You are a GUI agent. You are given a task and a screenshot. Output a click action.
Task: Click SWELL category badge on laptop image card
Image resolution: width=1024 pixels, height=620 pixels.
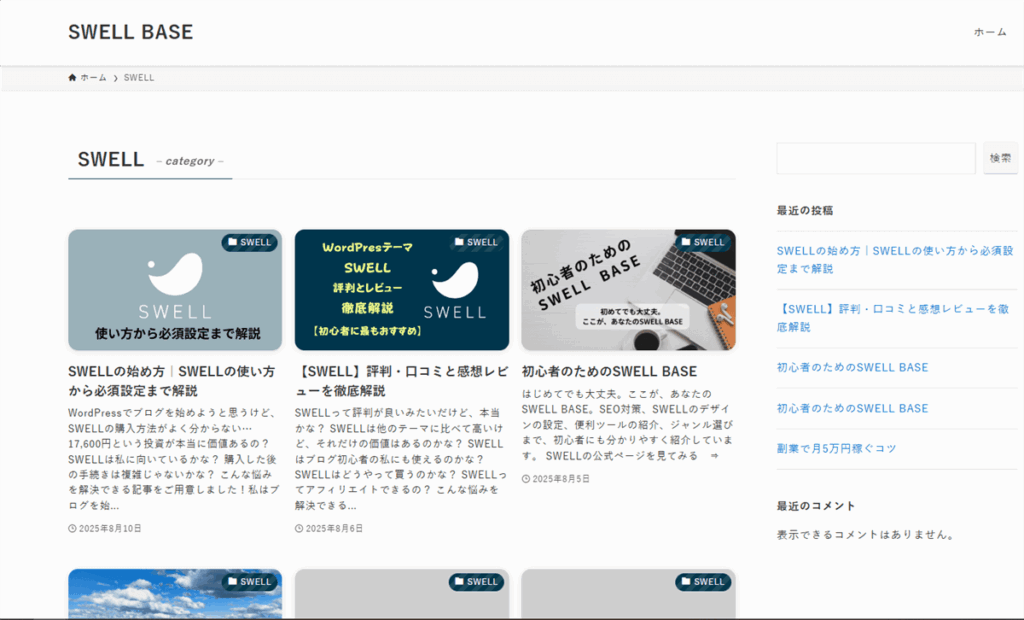[703, 242]
